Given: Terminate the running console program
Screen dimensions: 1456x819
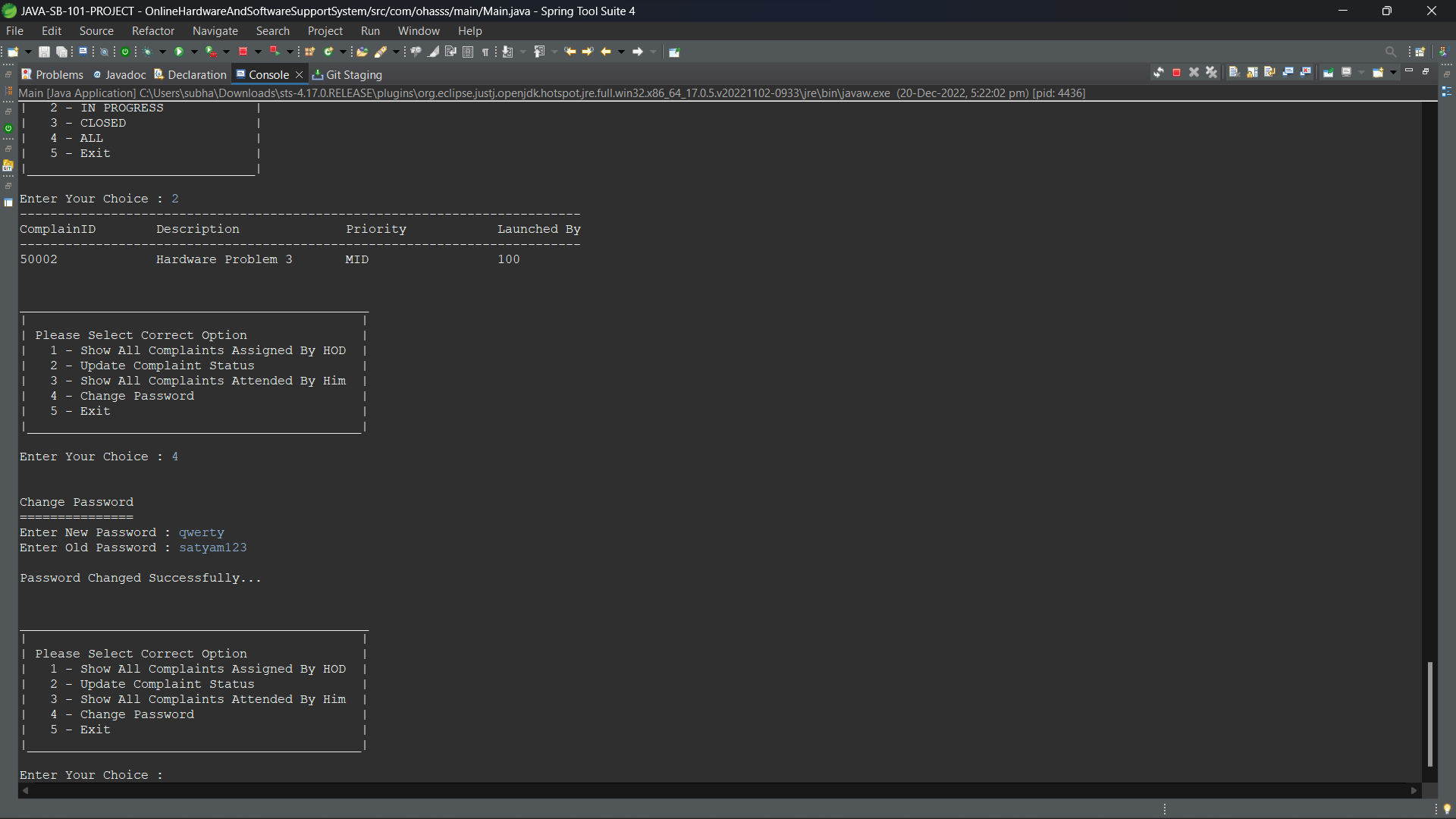Looking at the screenshot, I should click(1176, 73).
